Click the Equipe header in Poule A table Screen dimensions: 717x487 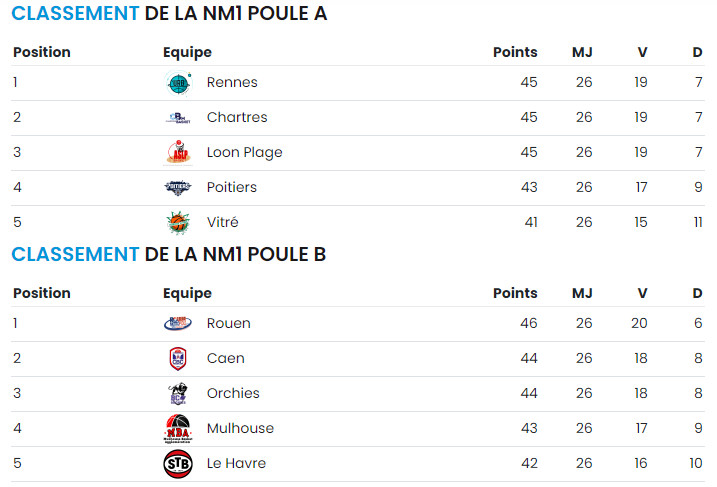[187, 53]
